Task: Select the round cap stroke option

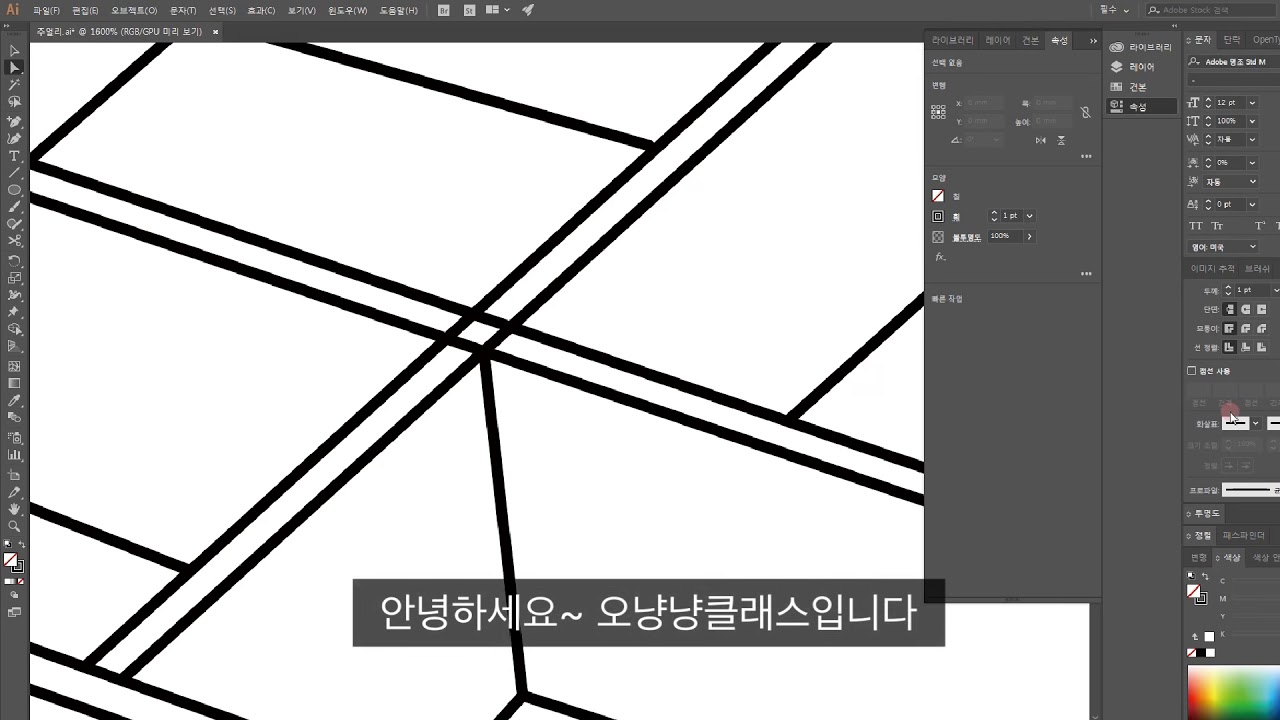Action: pyautogui.click(x=1246, y=309)
